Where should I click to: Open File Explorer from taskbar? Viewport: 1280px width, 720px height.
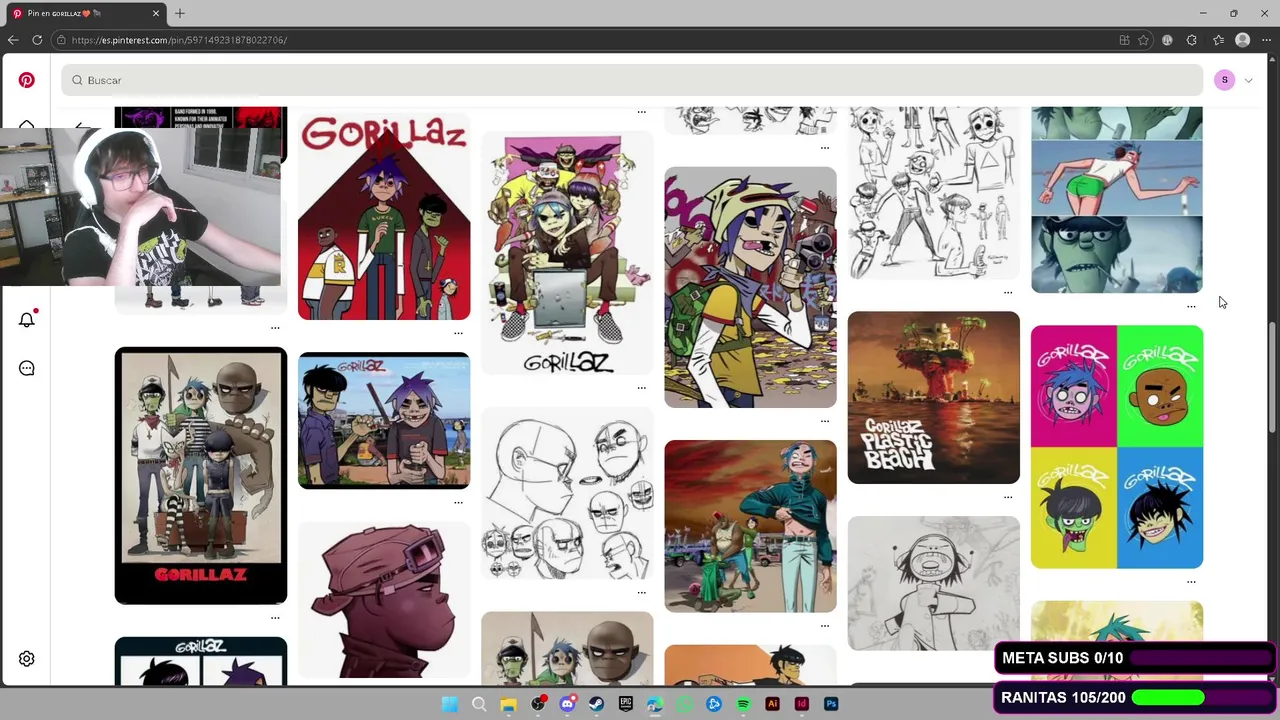click(x=508, y=704)
